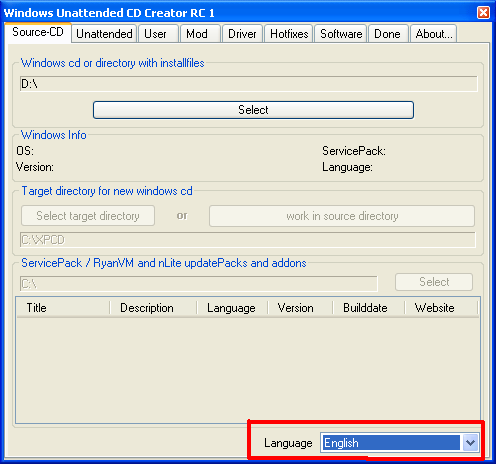Click the ServicePack Select button
496x464 pixels.
(434, 282)
